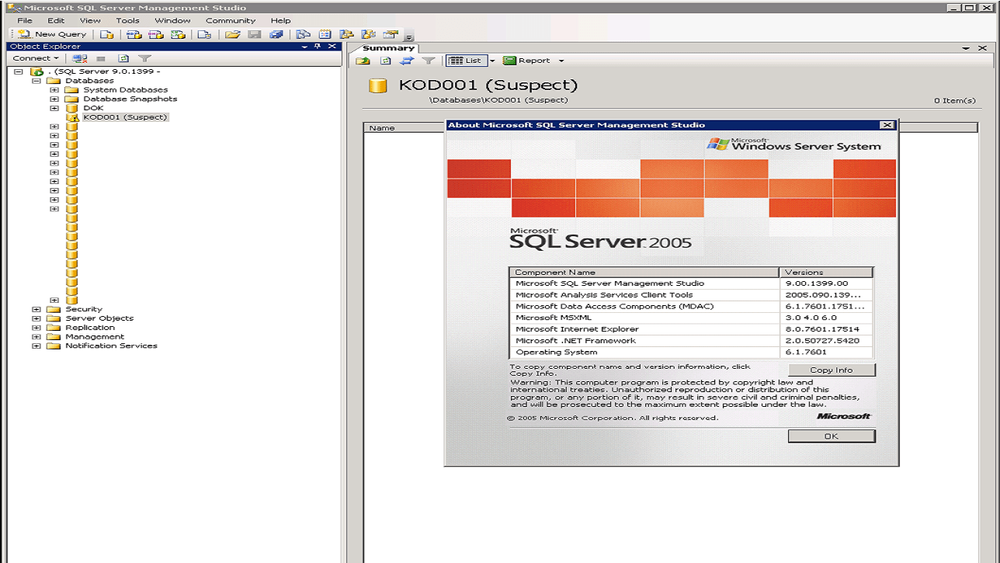
Task: Click the Copy Info button
Action: point(831,370)
